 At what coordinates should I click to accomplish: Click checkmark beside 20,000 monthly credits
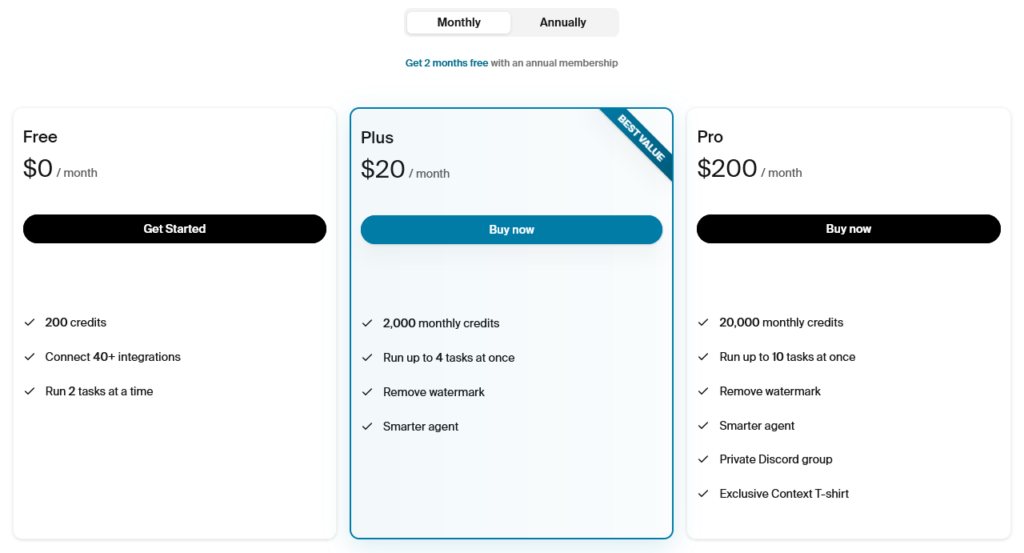pos(703,323)
